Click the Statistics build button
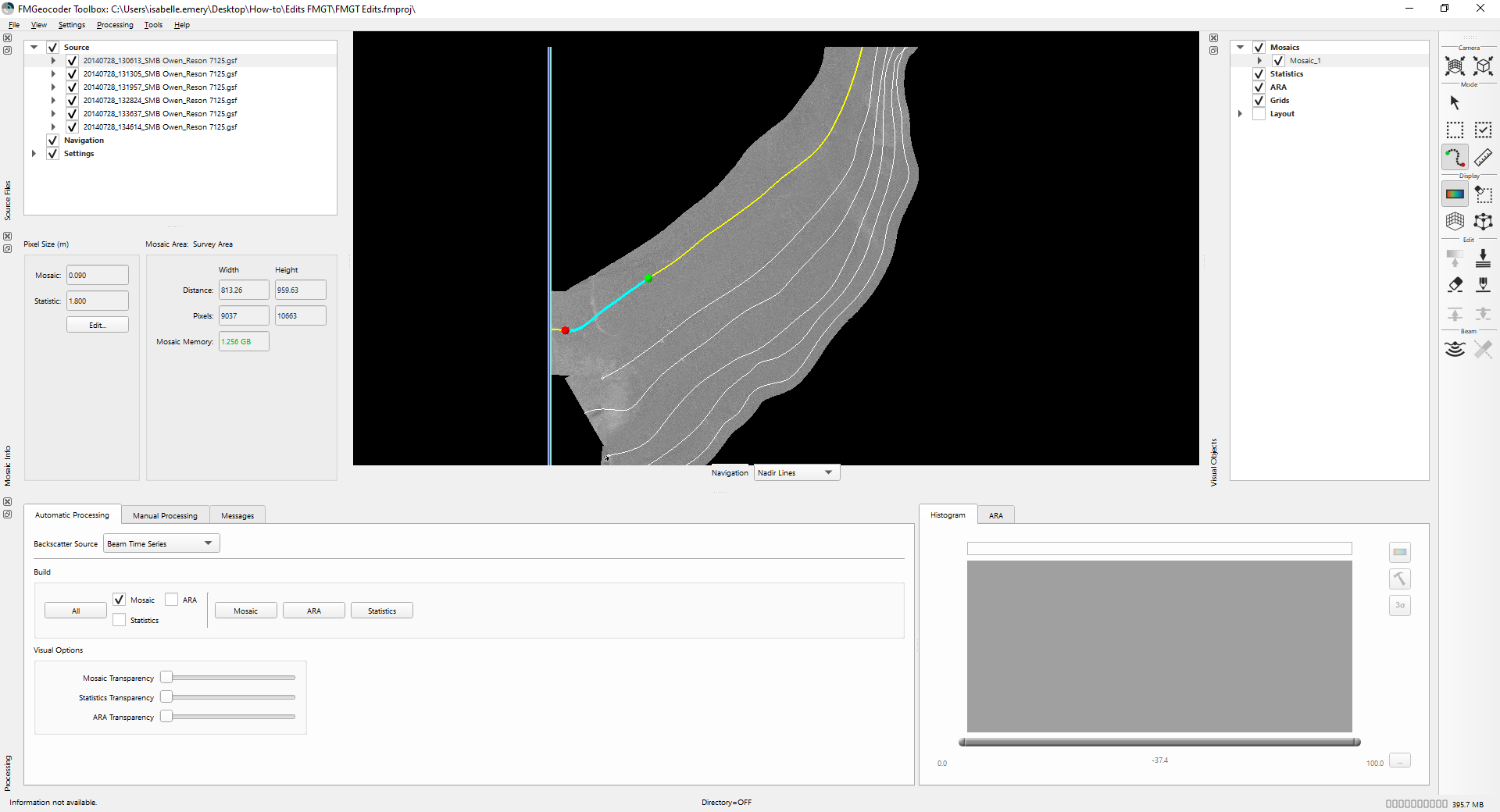The width and height of the screenshot is (1500, 812). pyautogui.click(x=381, y=611)
